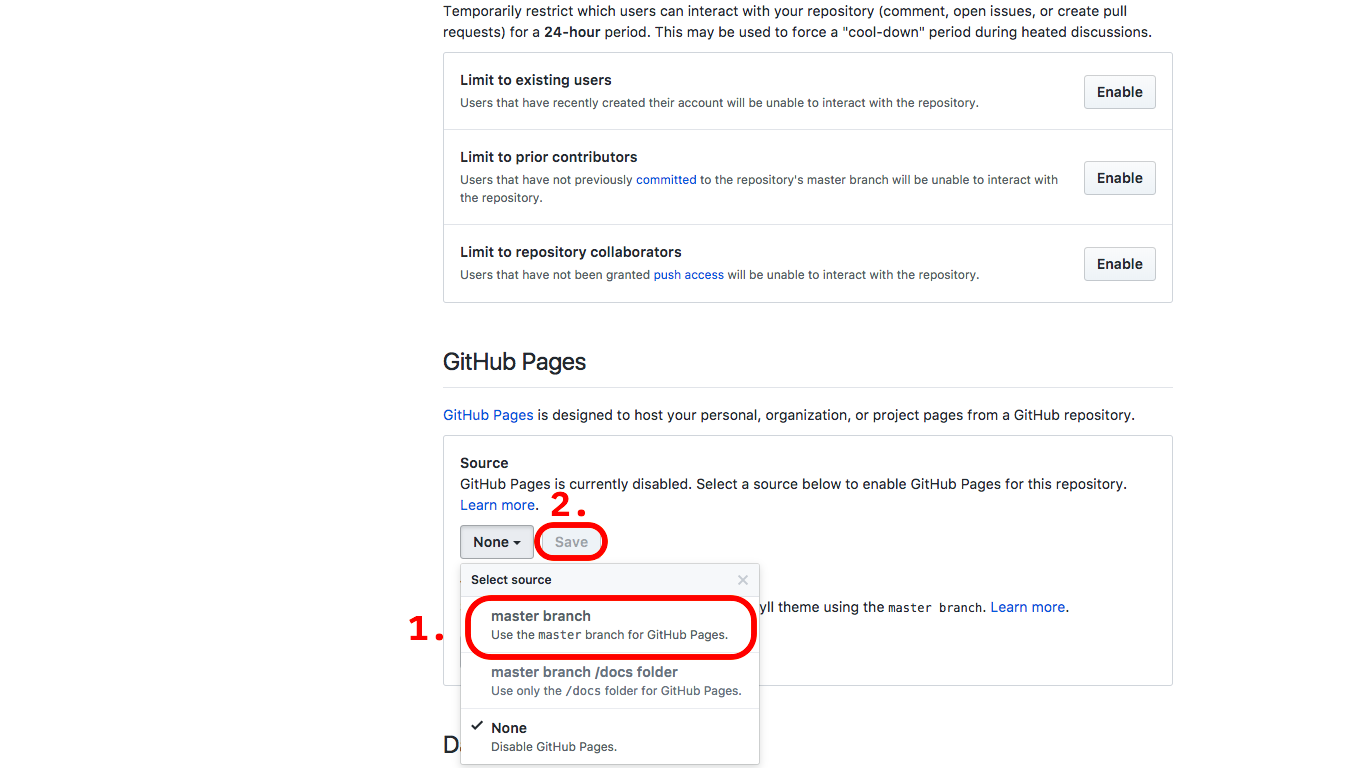This screenshot has width=1366, height=768.
Task: Enable limit to existing users
Action: [x=1119, y=91]
